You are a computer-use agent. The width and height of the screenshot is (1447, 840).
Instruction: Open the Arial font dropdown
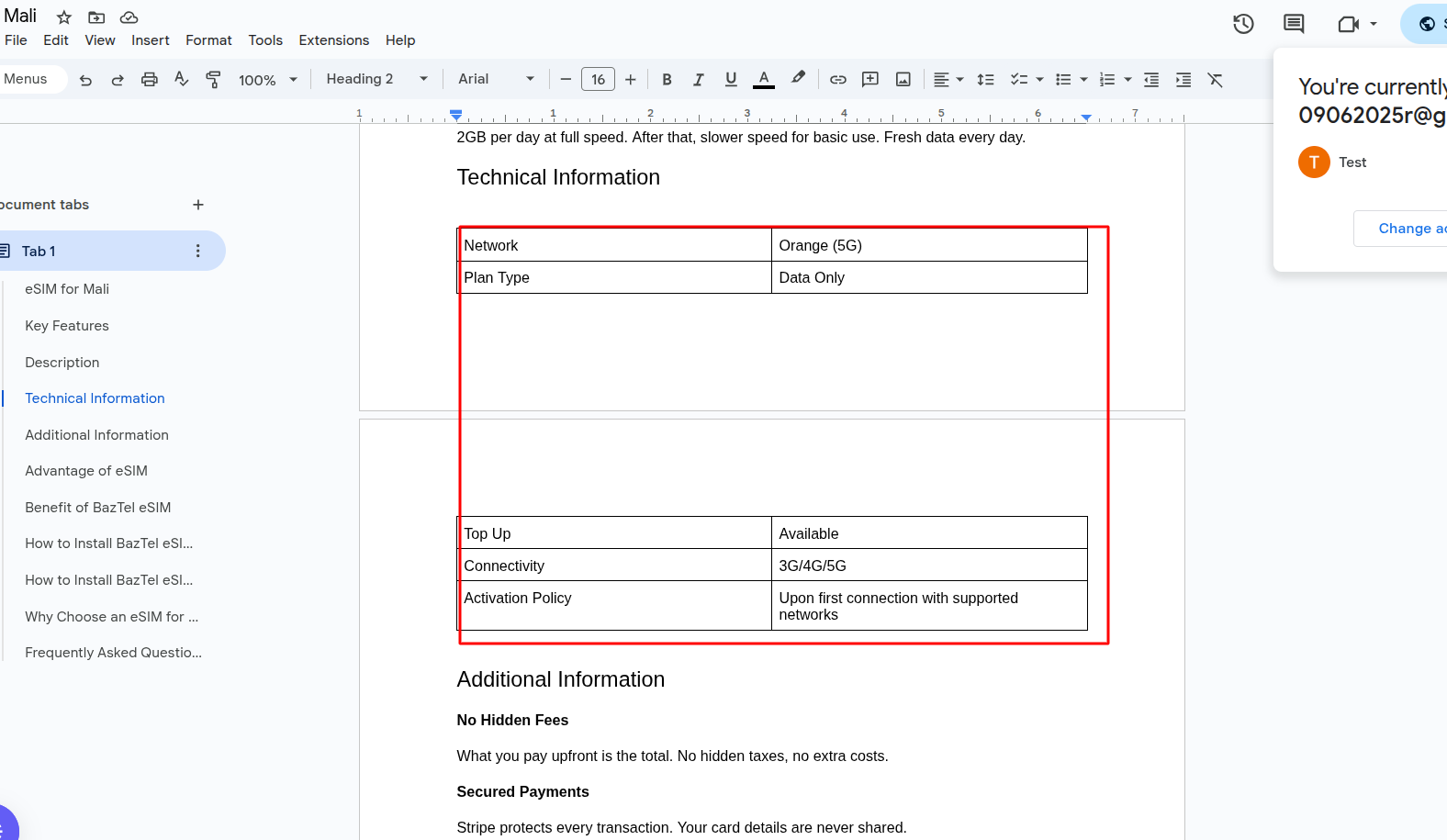coord(496,79)
